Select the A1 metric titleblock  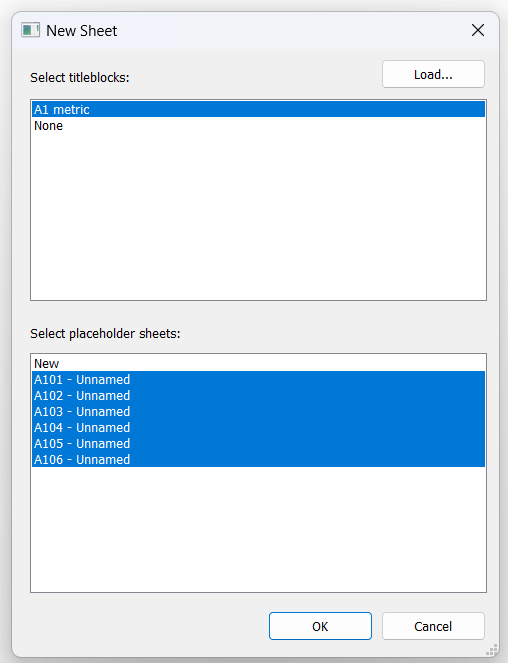click(258, 110)
